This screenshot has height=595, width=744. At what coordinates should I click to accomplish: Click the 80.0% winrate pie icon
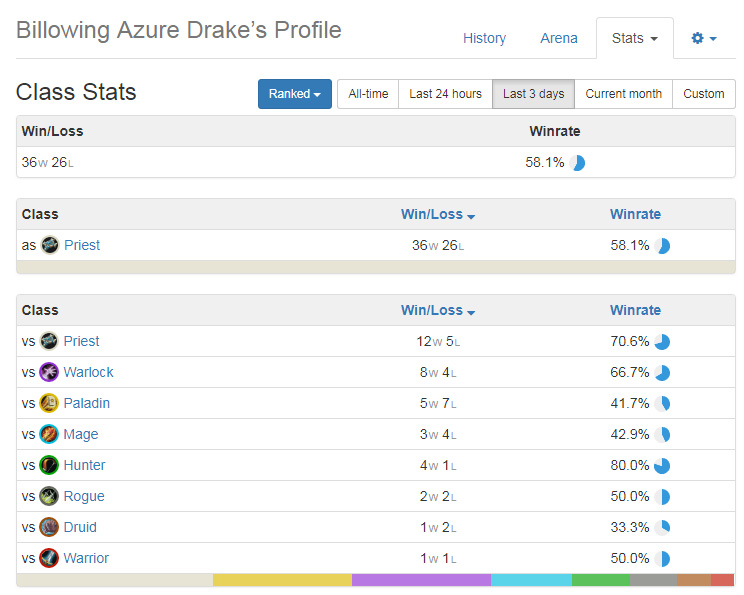pos(662,465)
